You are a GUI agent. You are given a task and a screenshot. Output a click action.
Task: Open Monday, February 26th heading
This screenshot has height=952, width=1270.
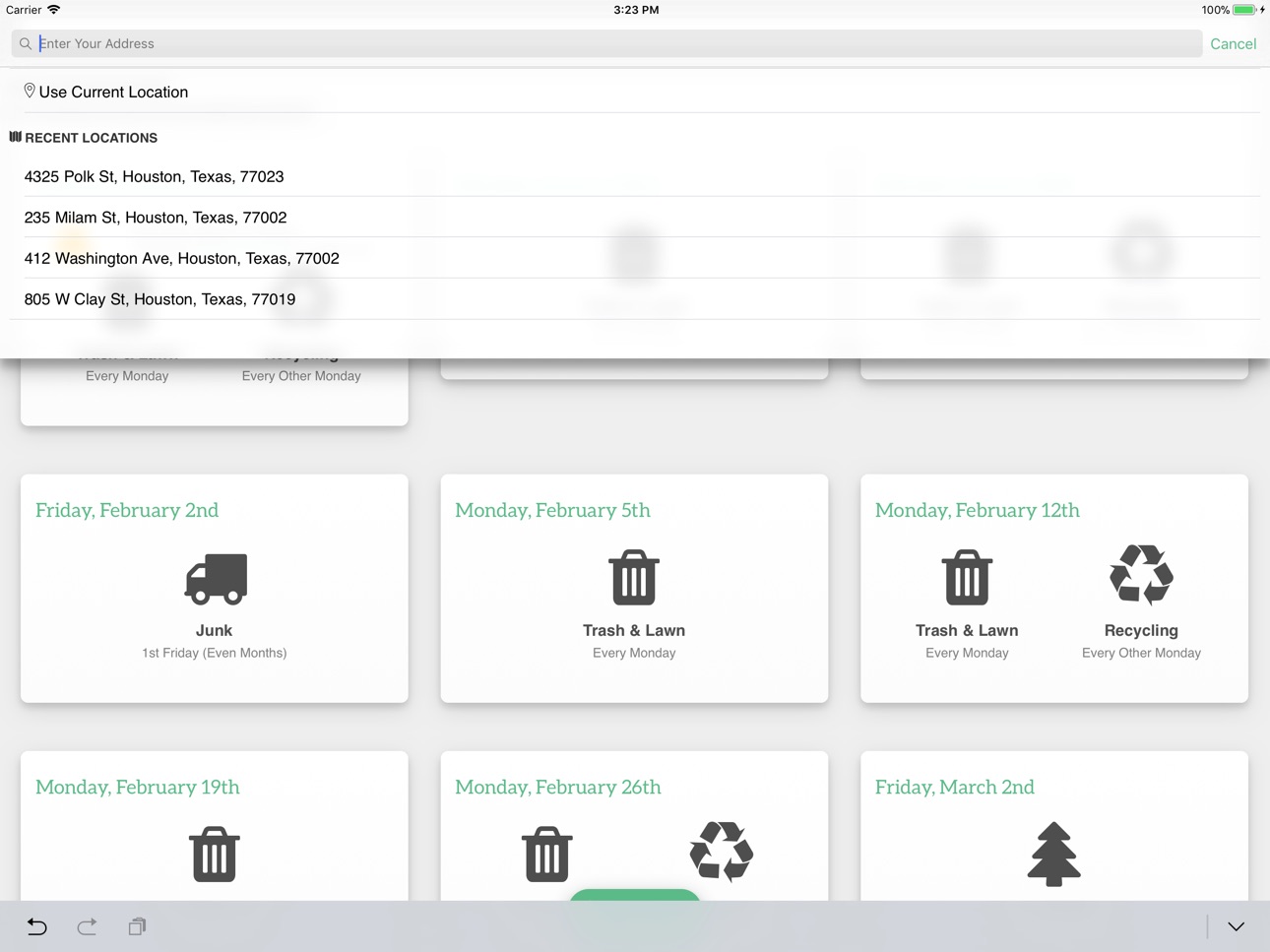[x=558, y=787]
